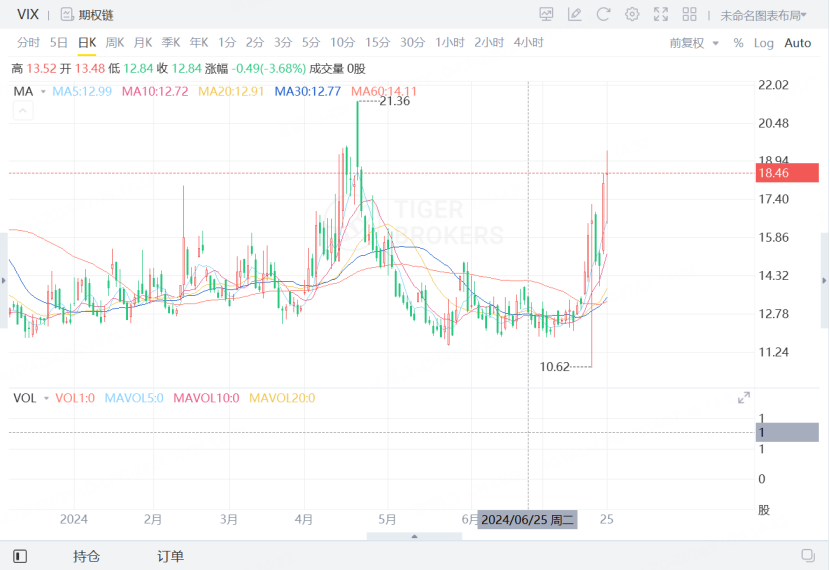The image size is (830, 570).
Task: Open the 持仓 positions panel
Action: coord(86,556)
